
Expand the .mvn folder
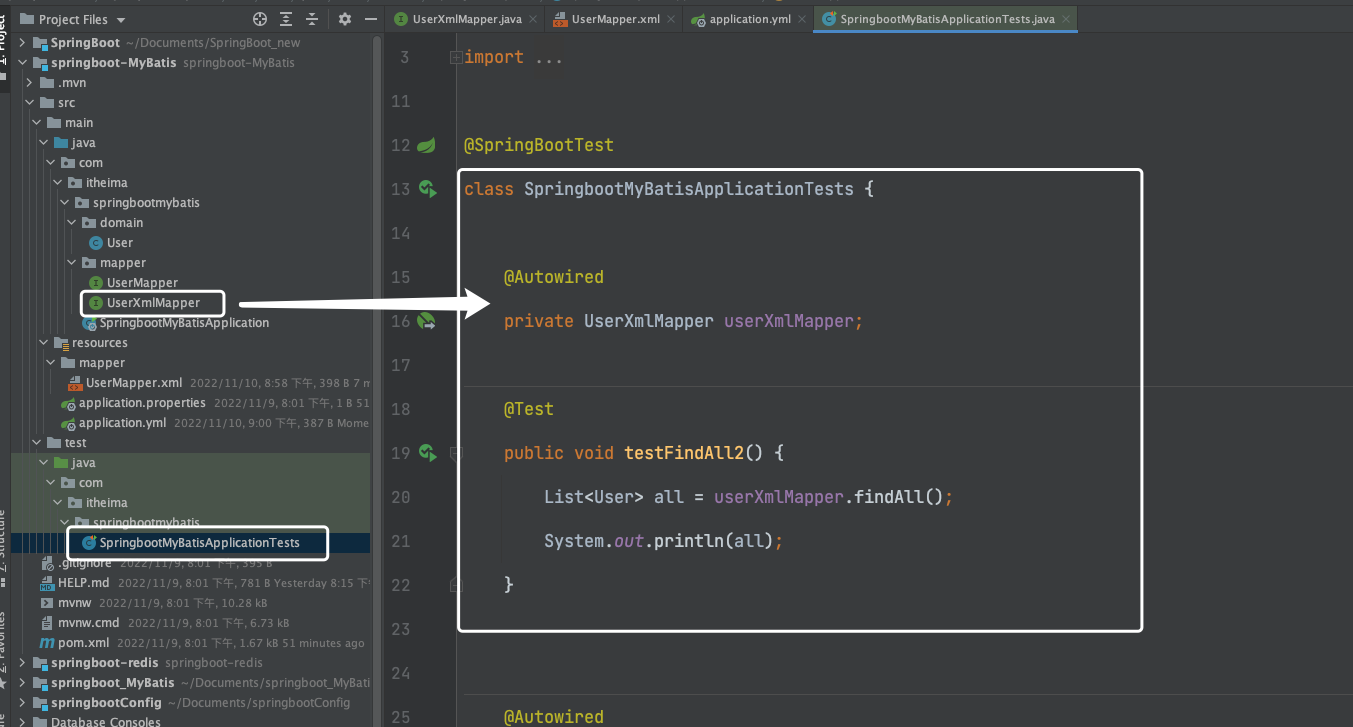click(x=30, y=83)
